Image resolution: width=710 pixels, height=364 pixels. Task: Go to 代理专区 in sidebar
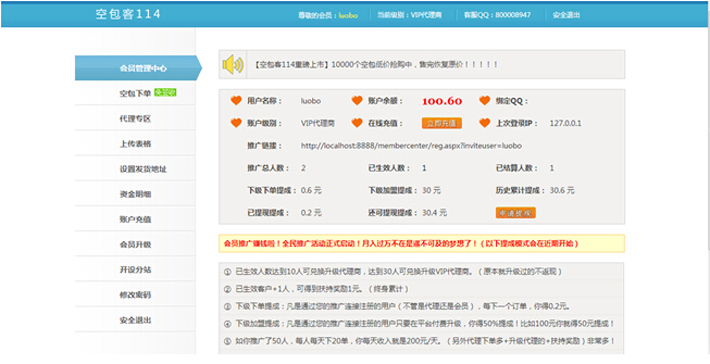coord(135,119)
